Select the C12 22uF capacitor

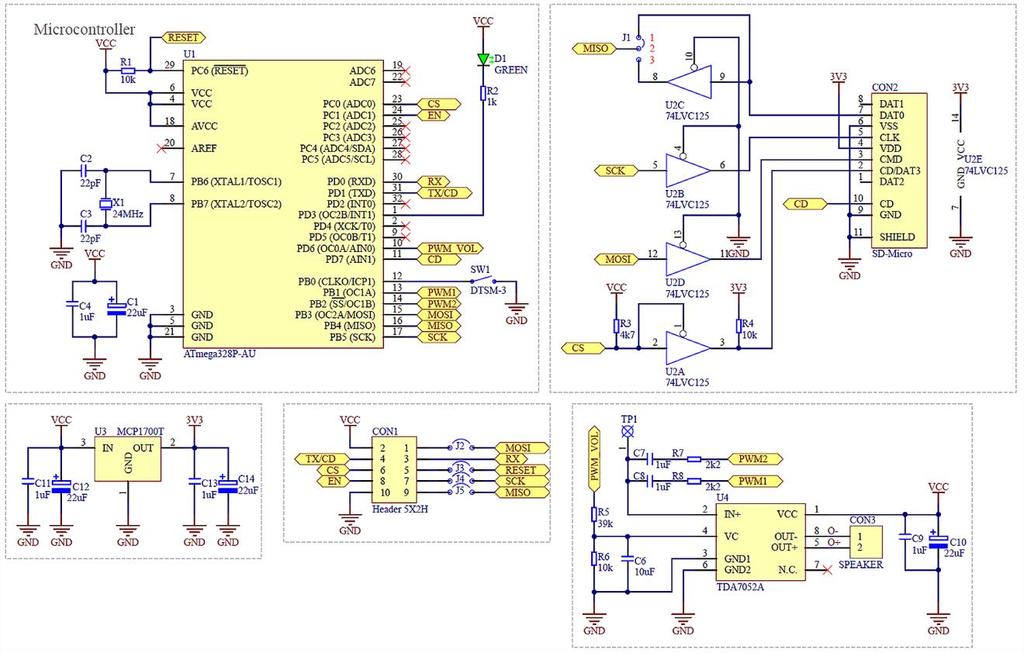pyautogui.click(x=61, y=485)
